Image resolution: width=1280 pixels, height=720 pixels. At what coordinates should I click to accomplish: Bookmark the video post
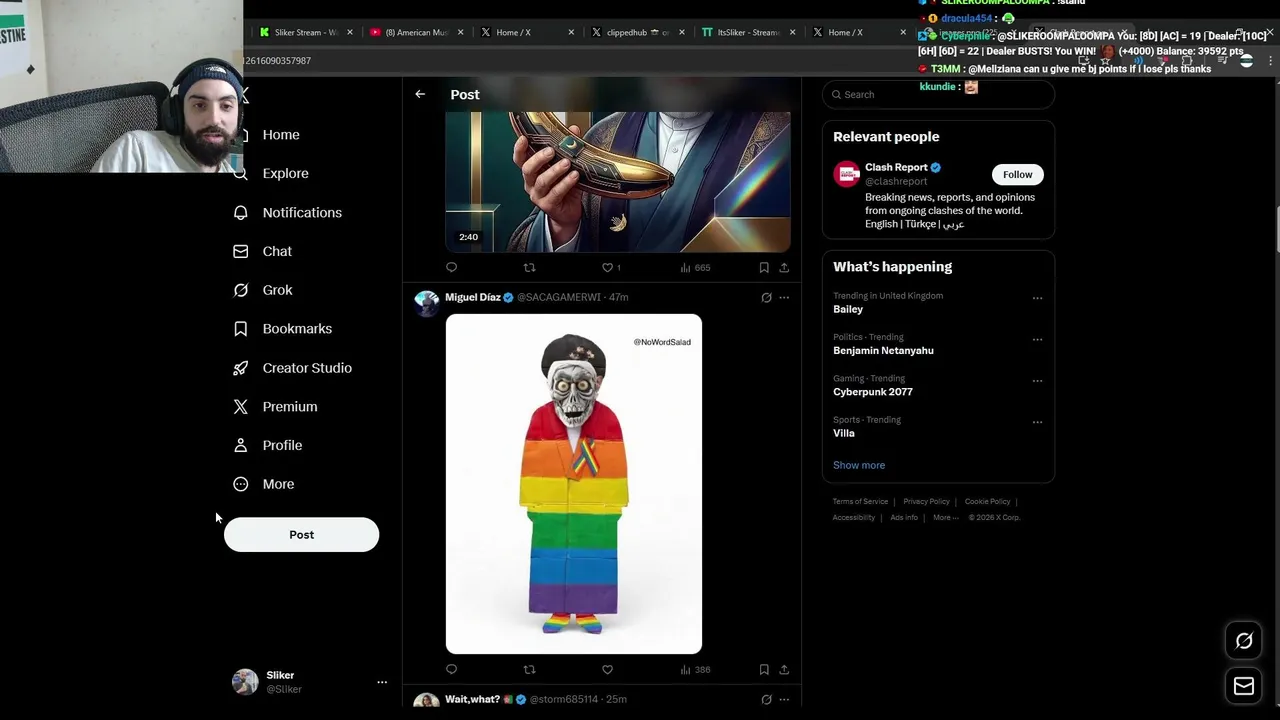pos(764,267)
